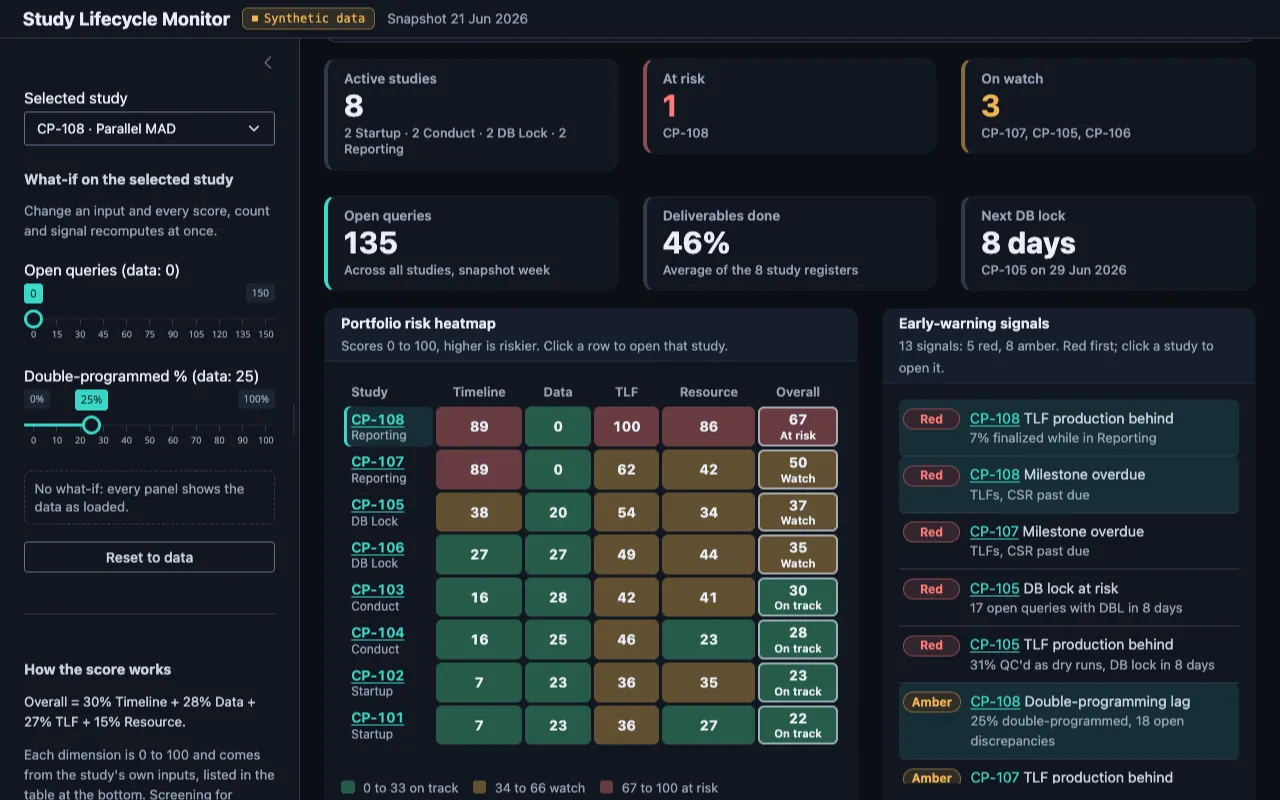
Task: Click the Snapshot 21 Jun 2026 text
Action: pyautogui.click(x=457, y=19)
